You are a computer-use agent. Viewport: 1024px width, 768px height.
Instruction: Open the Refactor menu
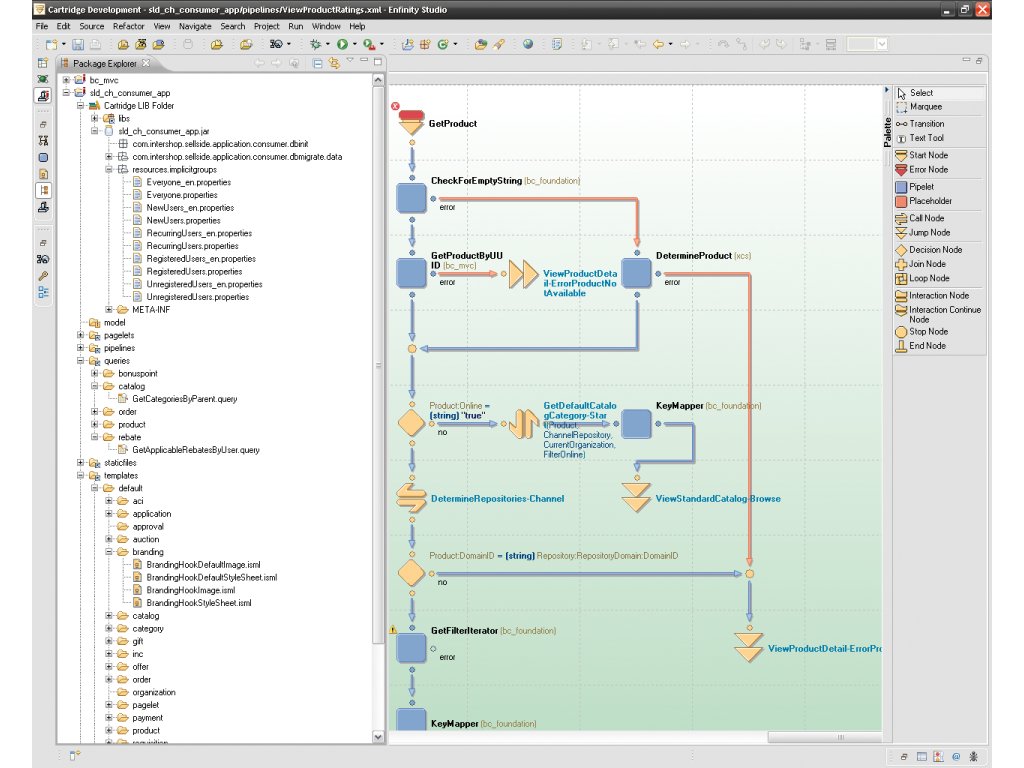[128, 26]
